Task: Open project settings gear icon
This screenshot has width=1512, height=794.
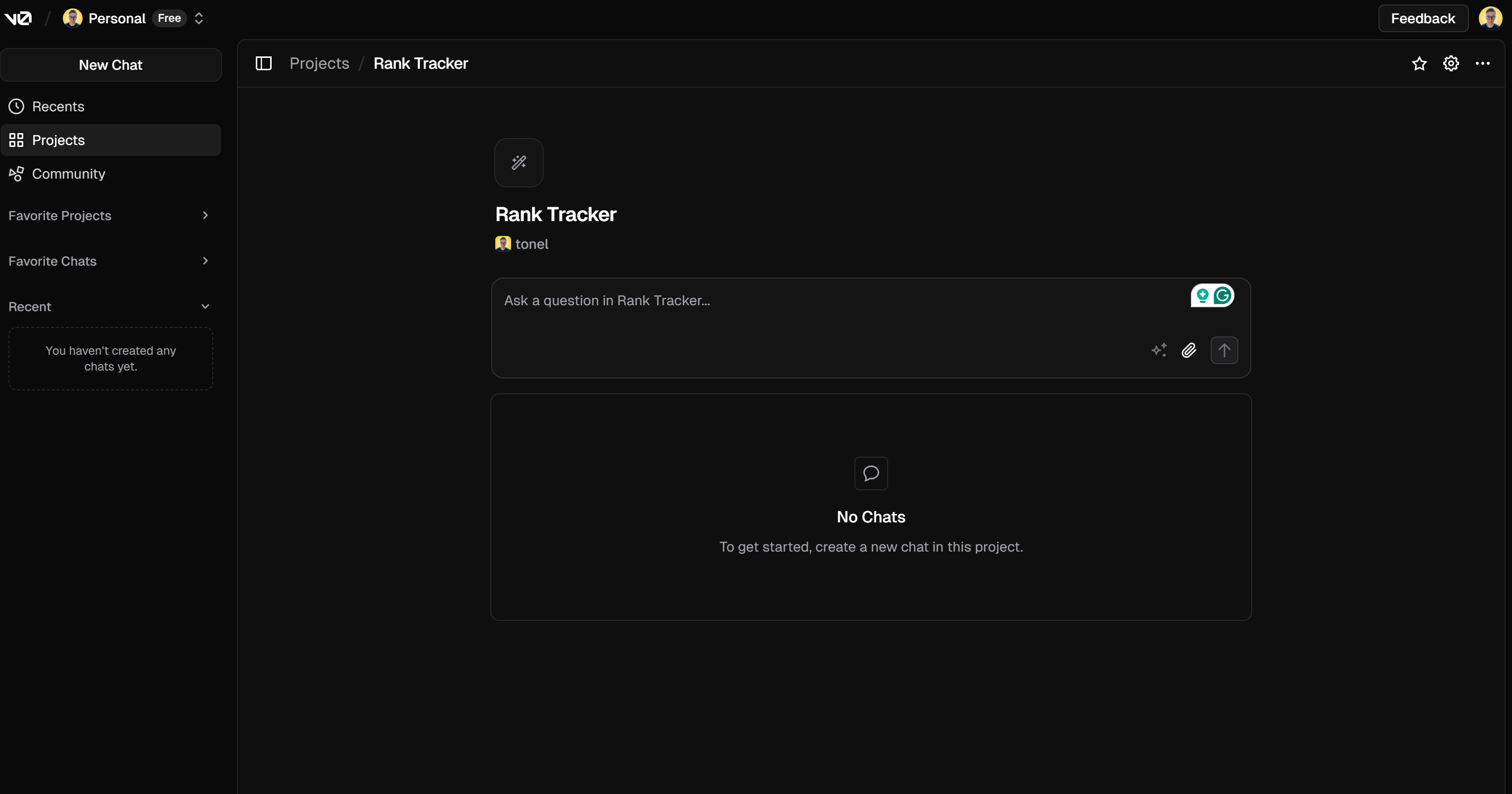Action: coord(1450,63)
